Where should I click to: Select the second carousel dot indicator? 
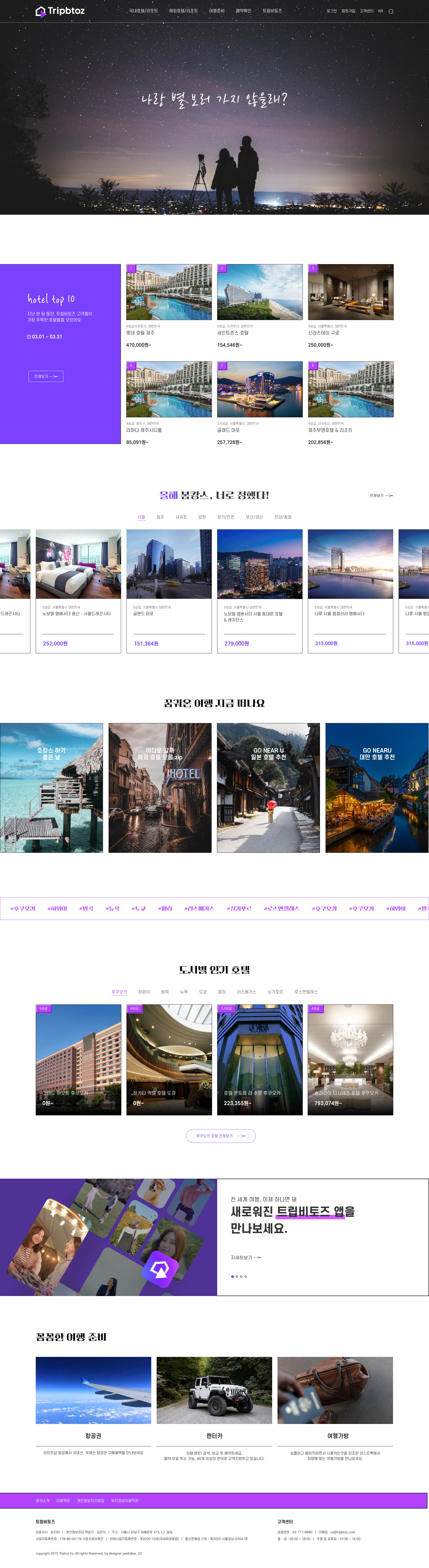coord(237,1276)
